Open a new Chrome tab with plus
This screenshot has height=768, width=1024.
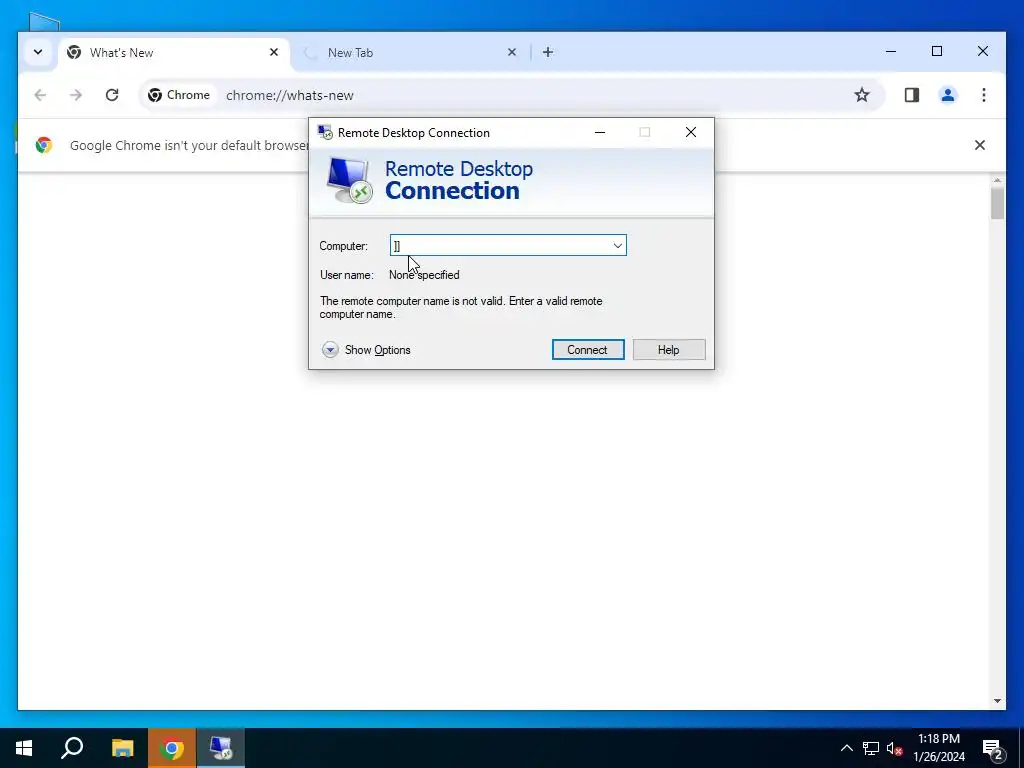548,52
